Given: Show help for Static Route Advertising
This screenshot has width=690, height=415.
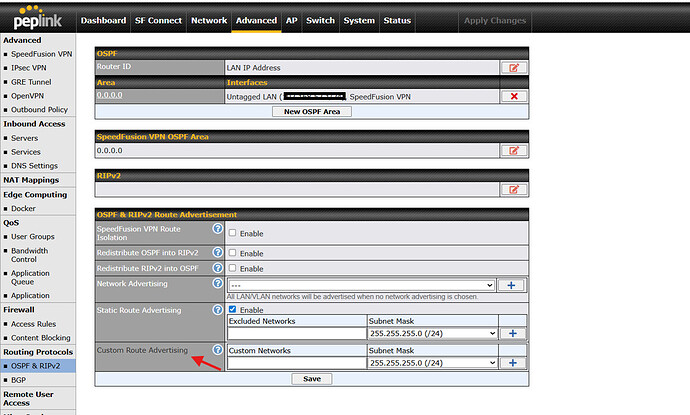Looking at the screenshot, I should tap(217, 310).
